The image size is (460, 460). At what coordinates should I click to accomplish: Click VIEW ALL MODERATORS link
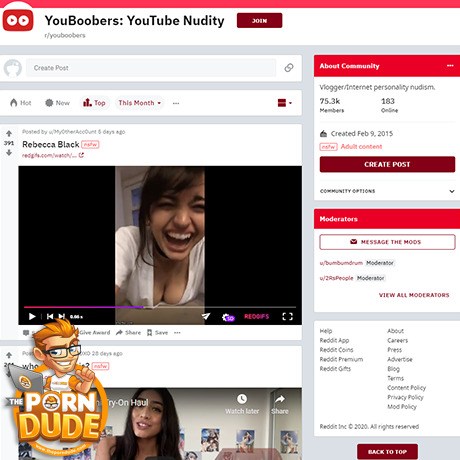414,295
